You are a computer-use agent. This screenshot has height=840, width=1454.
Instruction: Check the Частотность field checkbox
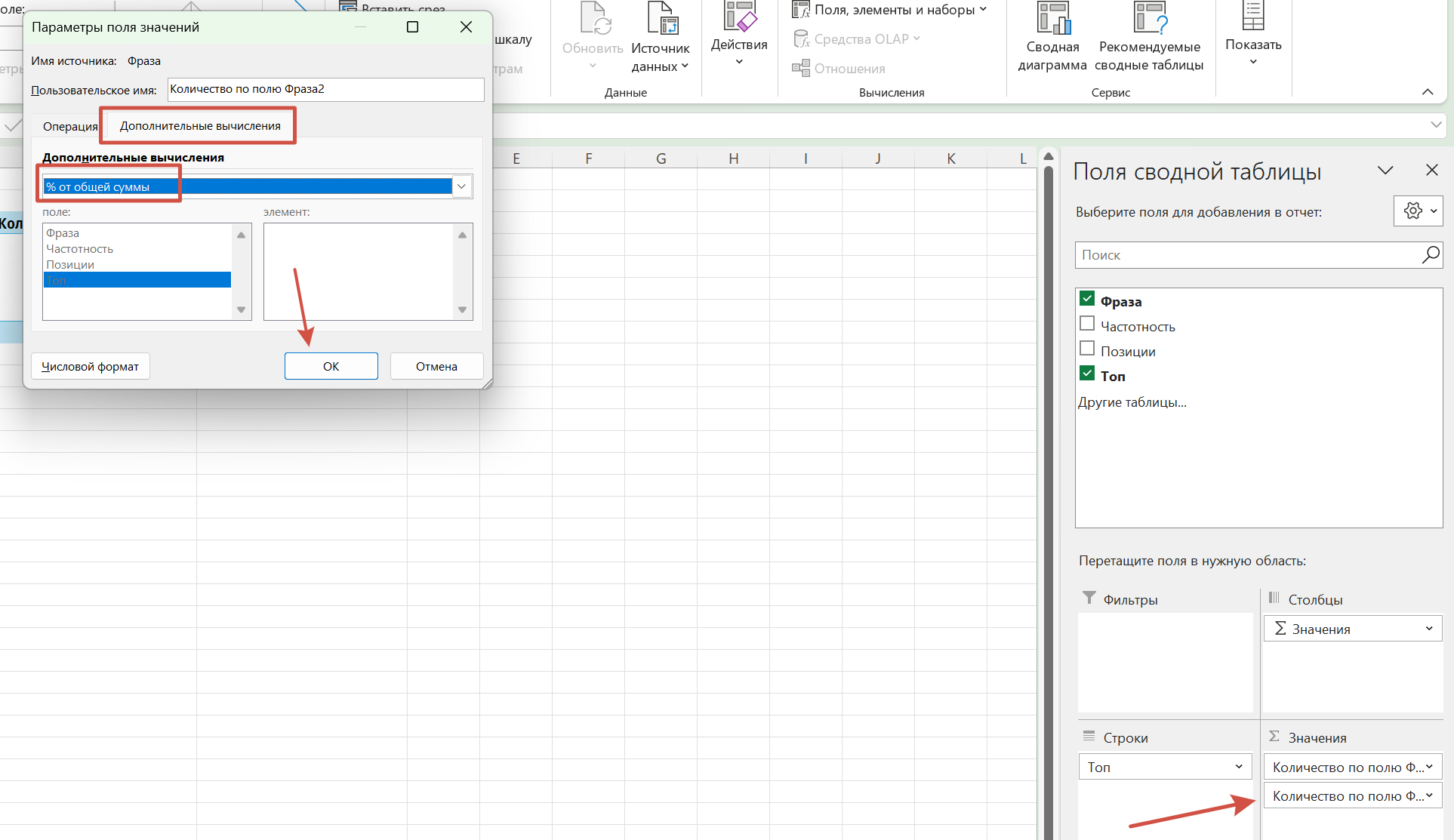pos(1087,324)
